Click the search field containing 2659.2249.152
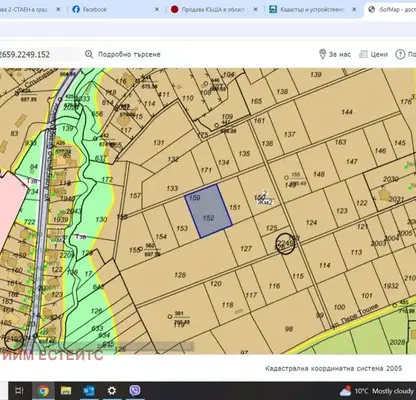Screen dimensions: 416x400 pos(39,54)
